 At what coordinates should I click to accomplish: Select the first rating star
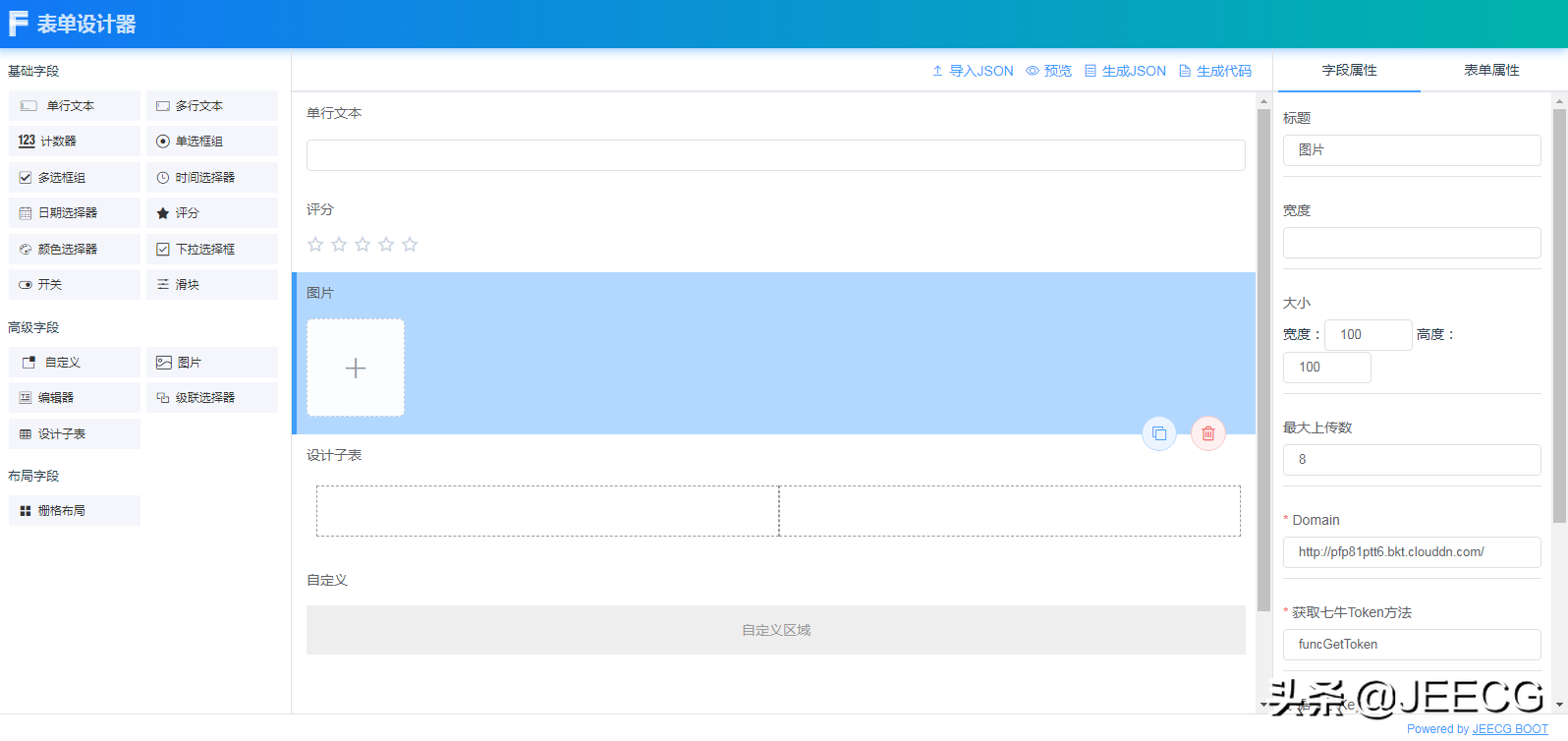[315, 244]
